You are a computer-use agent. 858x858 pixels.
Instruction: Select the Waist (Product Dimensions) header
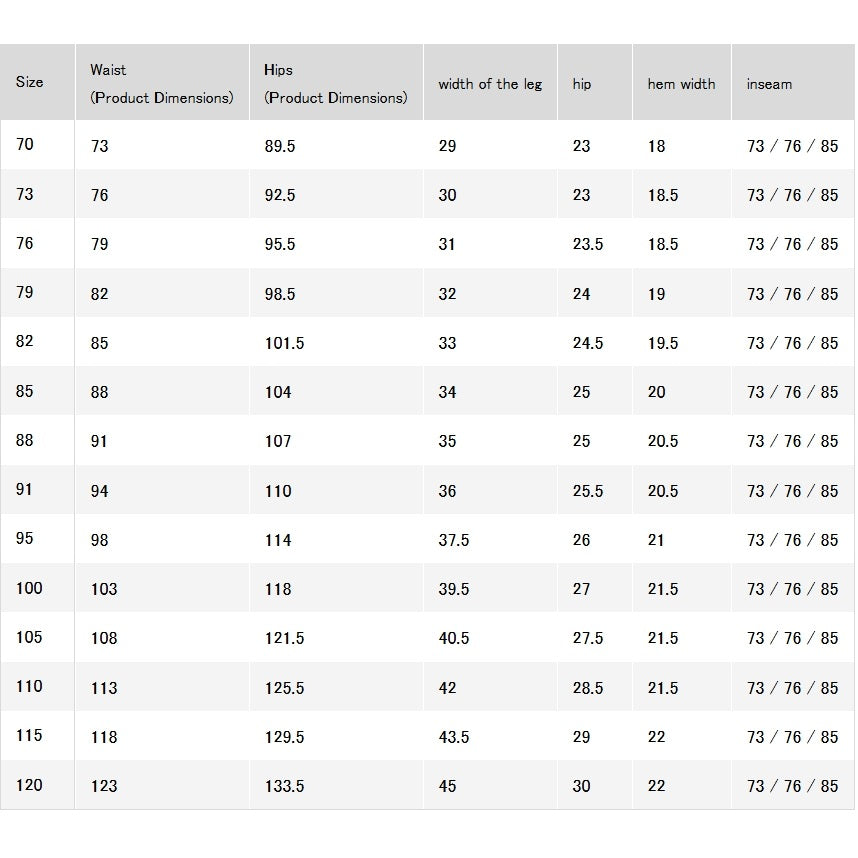162,84
